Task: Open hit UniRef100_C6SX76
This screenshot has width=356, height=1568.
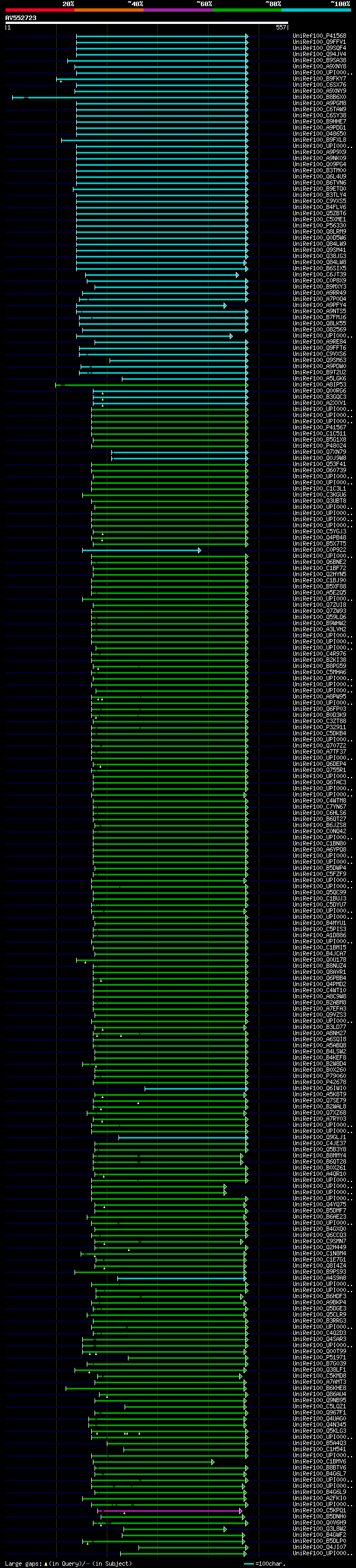Action: pyautogui.click(x=319, y=85)
